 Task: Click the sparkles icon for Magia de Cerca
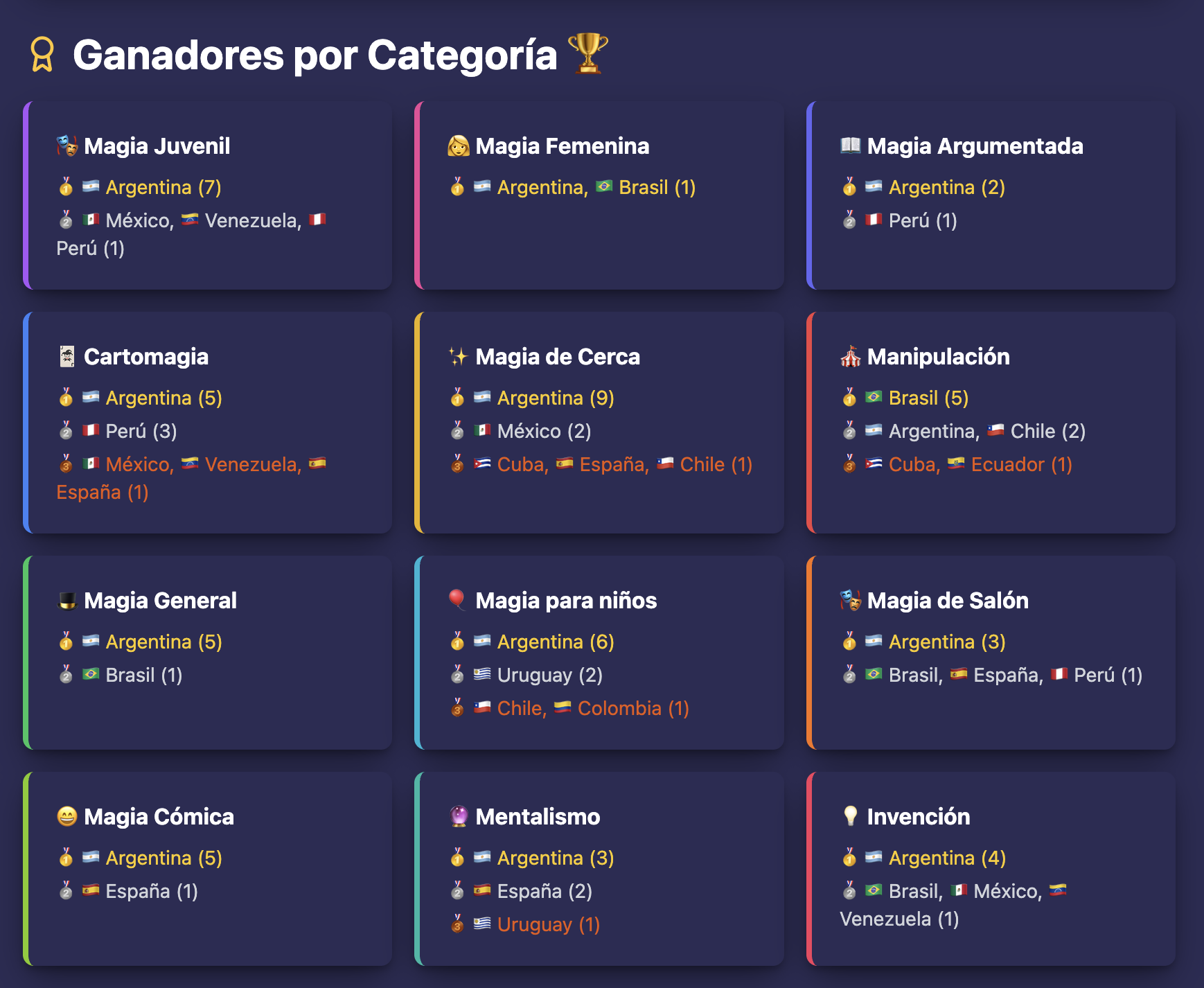[x=458, y=356]
